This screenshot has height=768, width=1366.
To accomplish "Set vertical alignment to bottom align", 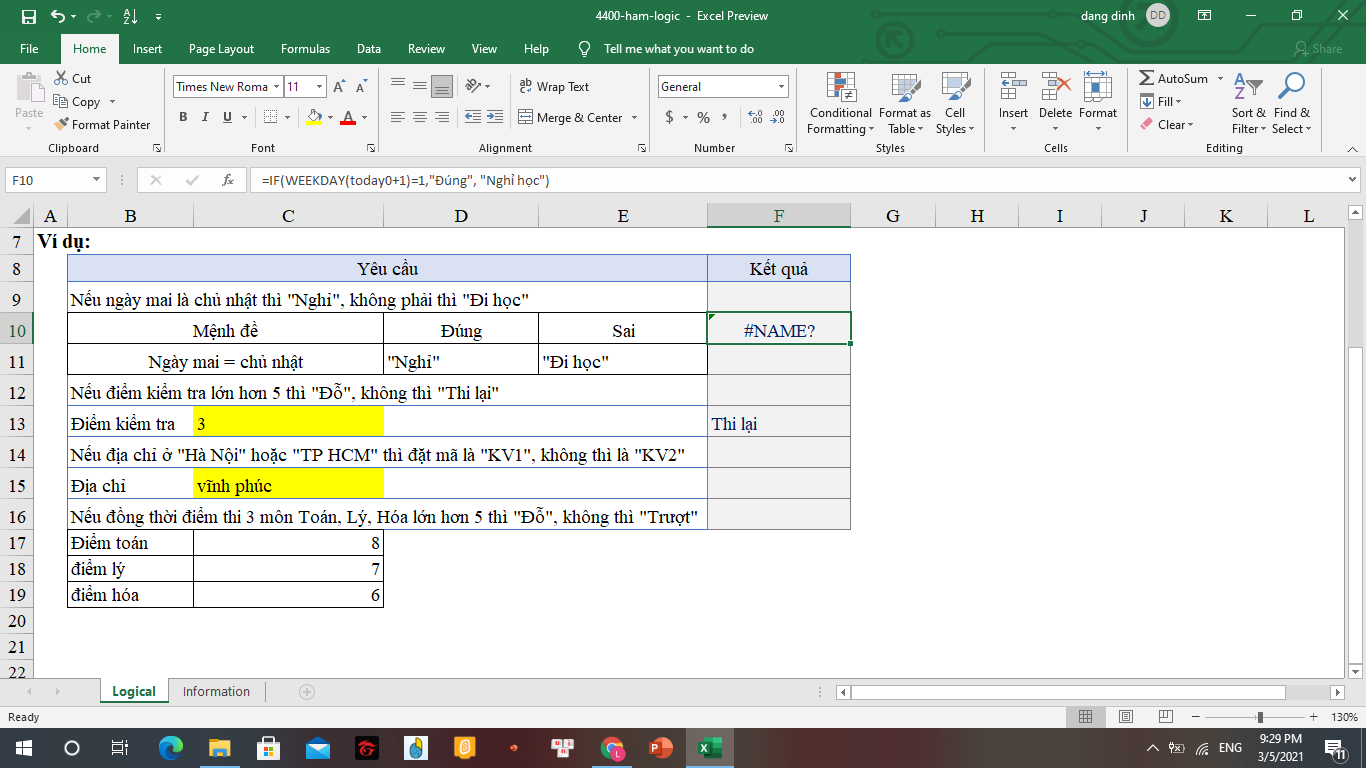I will click(x=441, y=87).
